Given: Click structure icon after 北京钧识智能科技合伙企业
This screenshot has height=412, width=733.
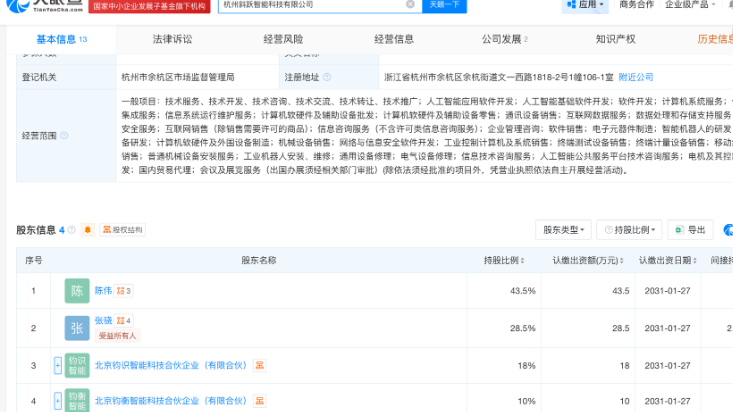Looking at the screenshot, I should pyautogui.click(x=259, y=365).
